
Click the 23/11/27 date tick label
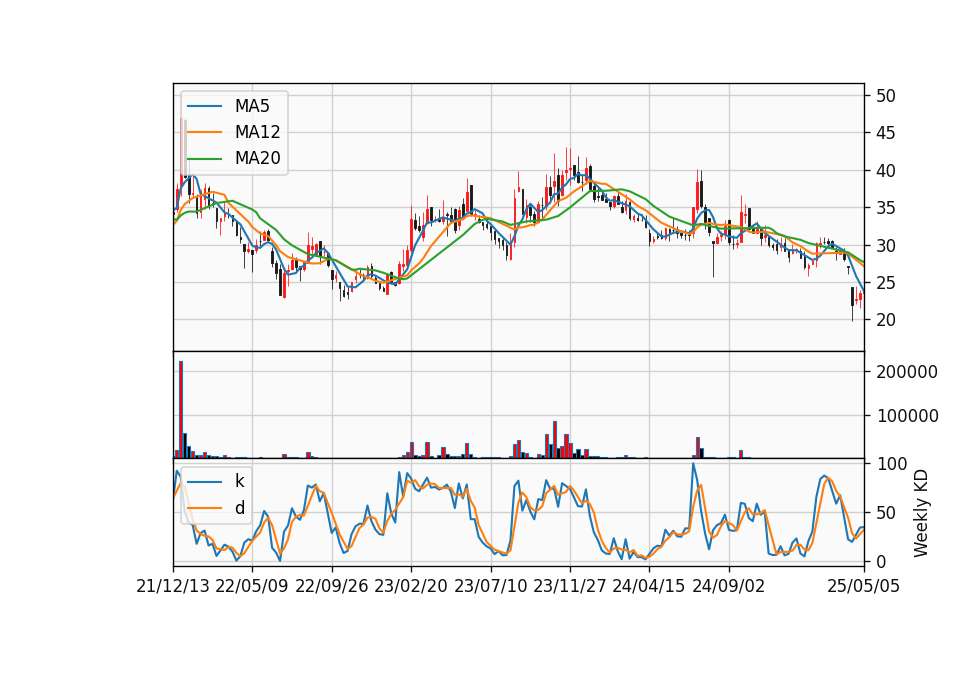570,586
